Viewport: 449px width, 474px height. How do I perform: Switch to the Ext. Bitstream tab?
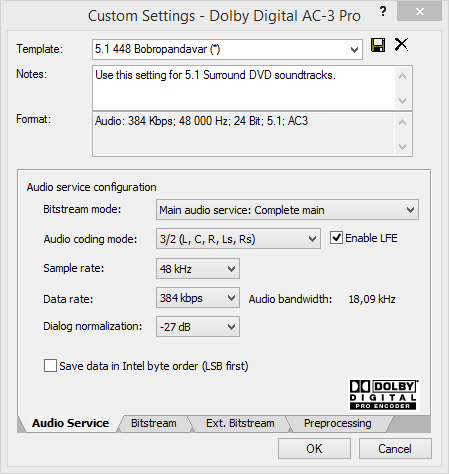(240, 423)
